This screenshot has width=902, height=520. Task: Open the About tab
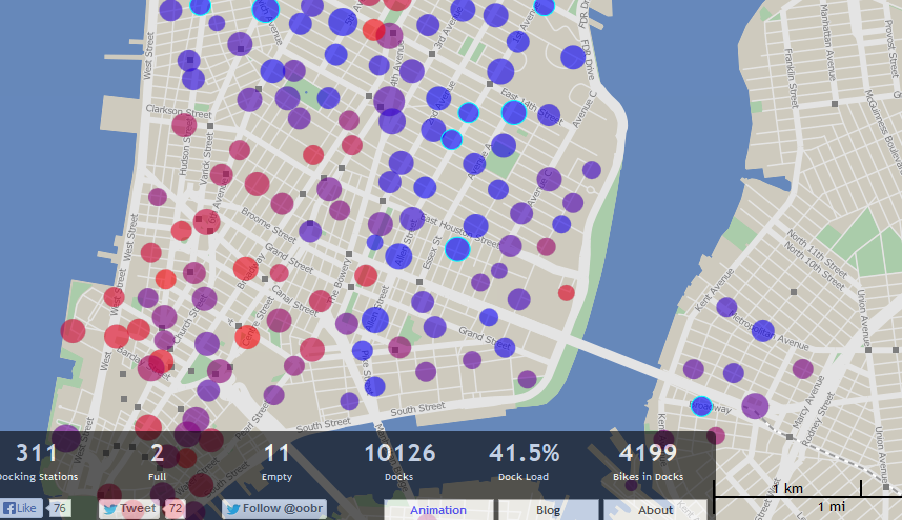[x=655, y=509]
